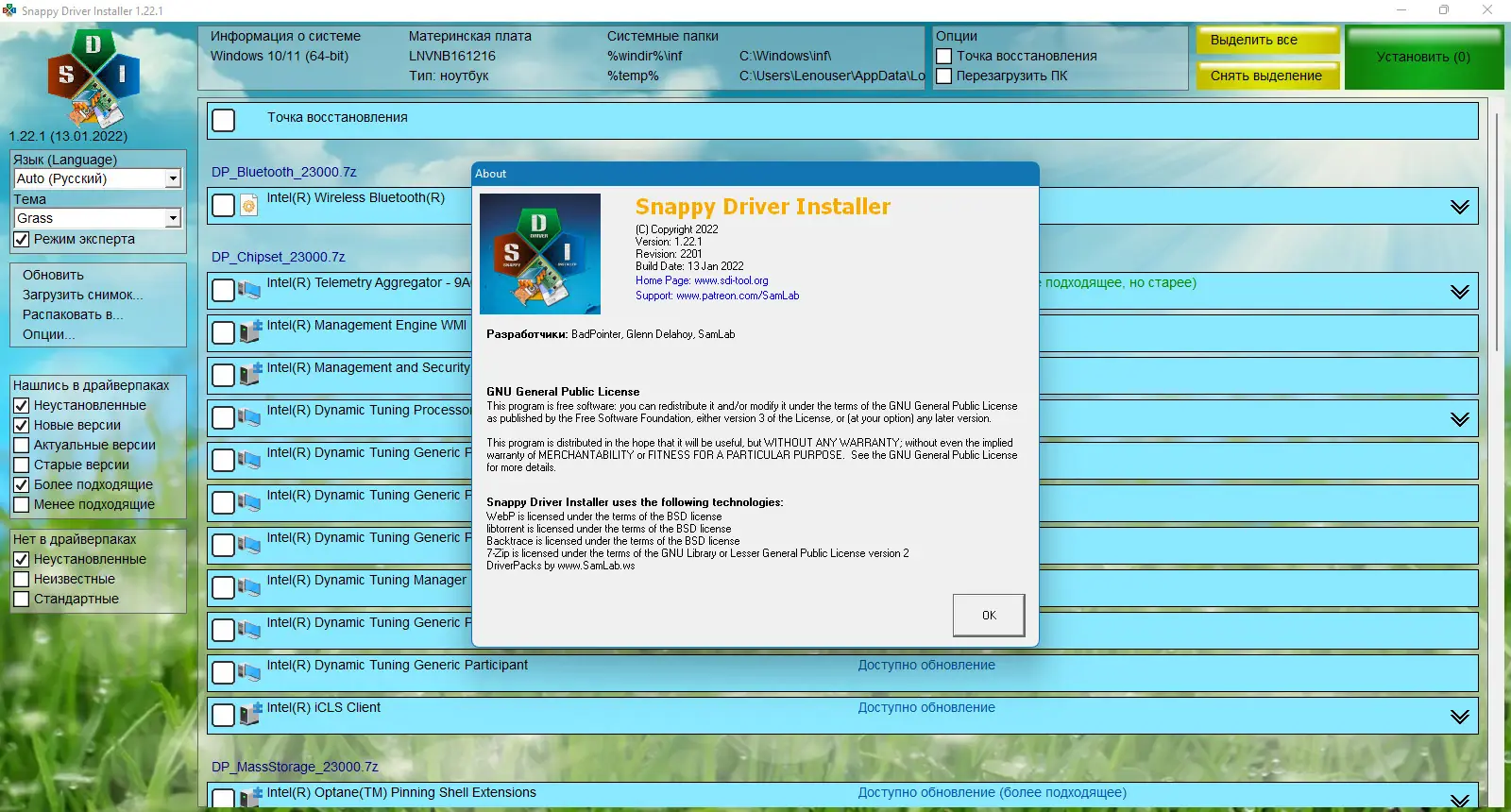Click the Снять выделение button
Image resolution: width=1511 pixels, height=812 pixels.
(1268, 76)
